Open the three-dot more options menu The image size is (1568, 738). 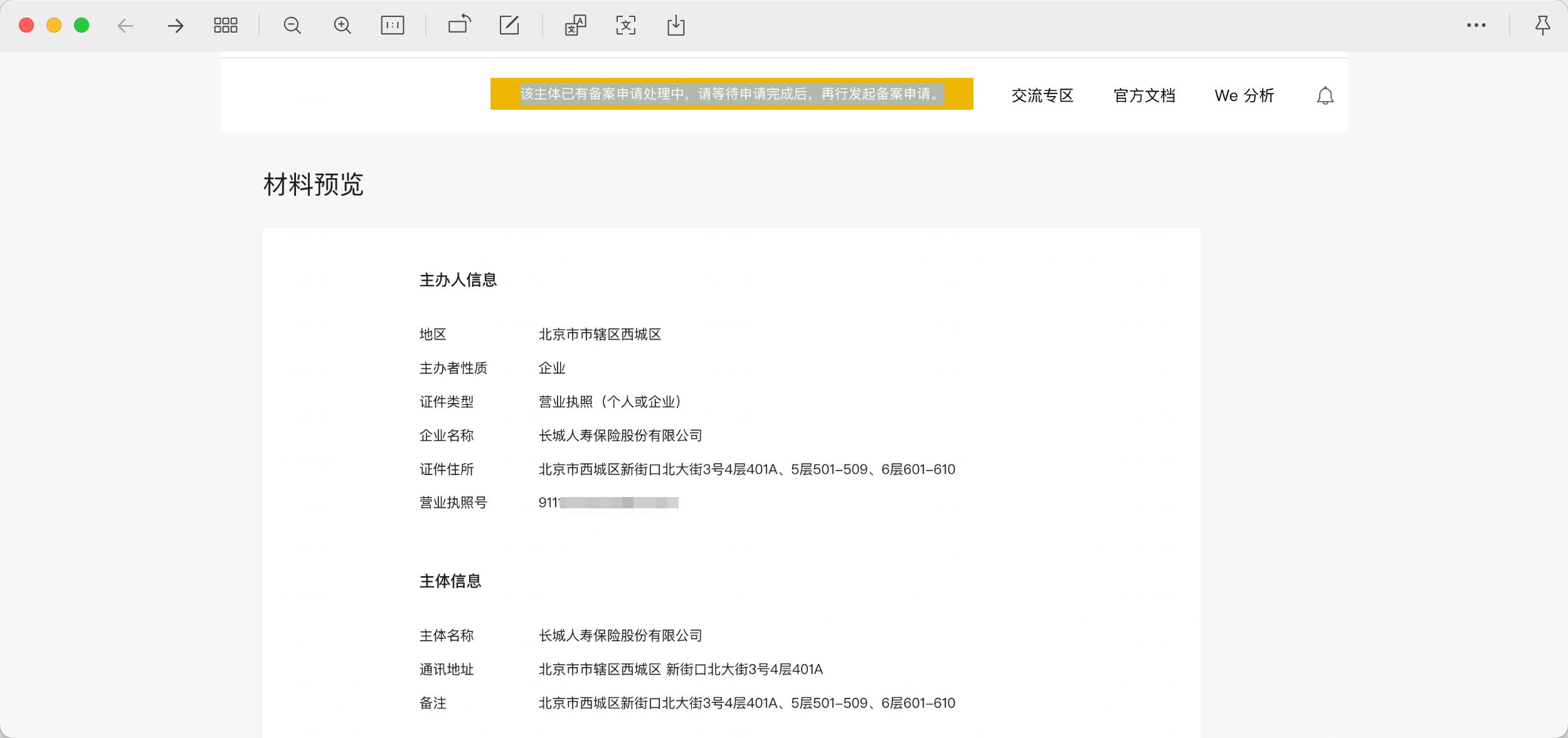click(x=1476, y=26)
